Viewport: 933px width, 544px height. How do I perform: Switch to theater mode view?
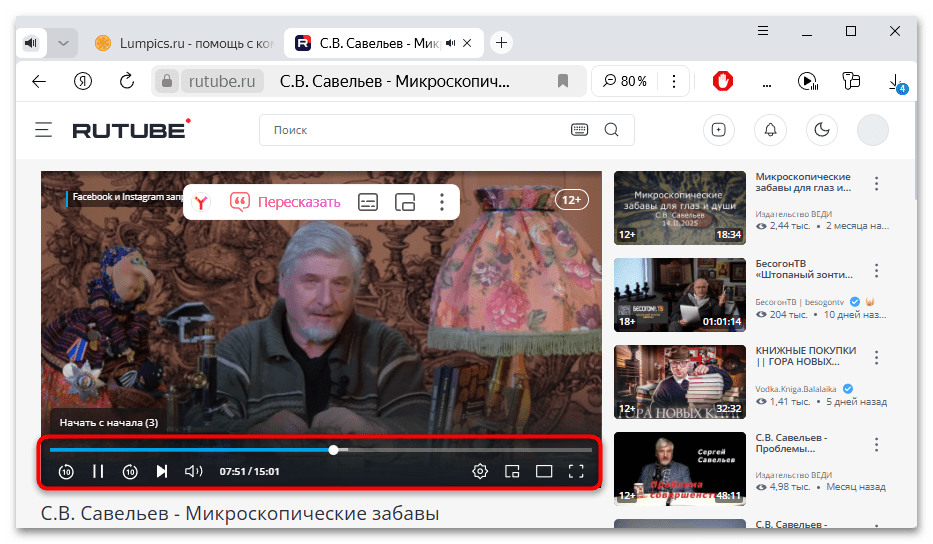[544, 471]
